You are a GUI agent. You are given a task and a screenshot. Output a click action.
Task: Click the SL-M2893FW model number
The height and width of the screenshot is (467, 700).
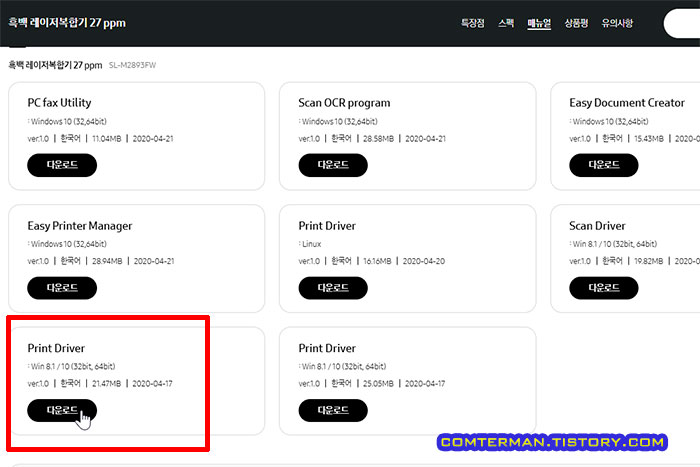pos(133,65)
